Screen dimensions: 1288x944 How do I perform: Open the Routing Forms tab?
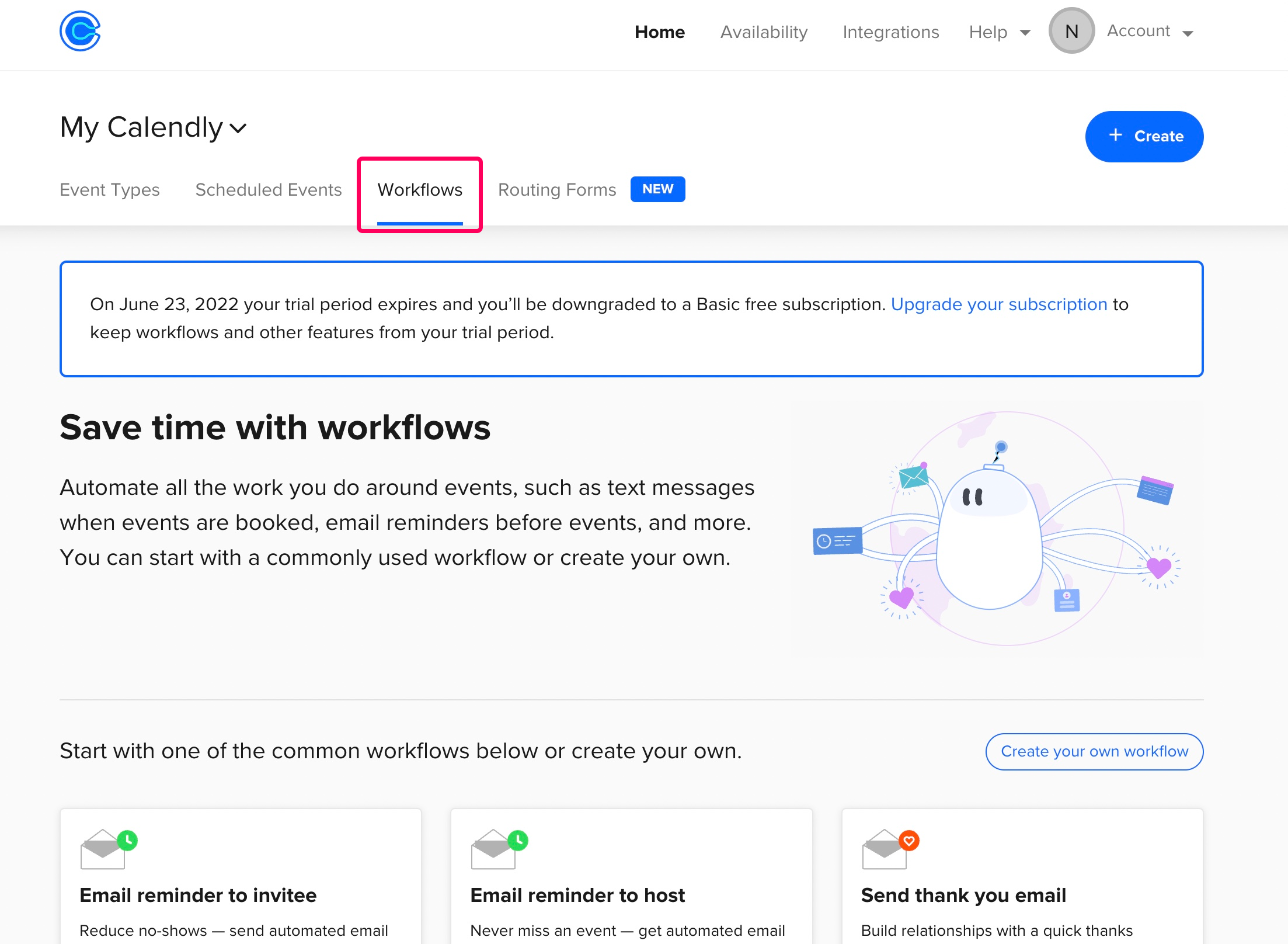(557, 190)
